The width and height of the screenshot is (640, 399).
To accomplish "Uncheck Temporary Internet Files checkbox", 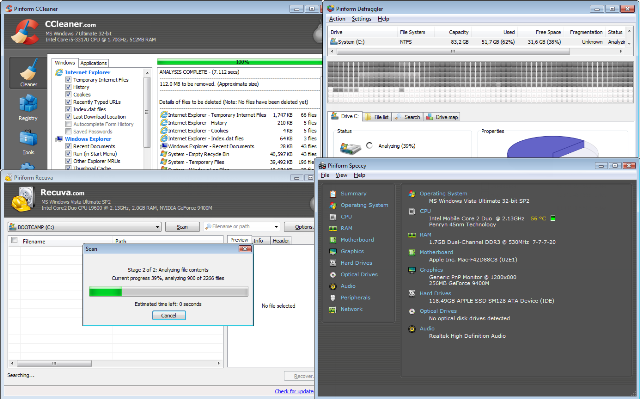I will pyautogui.click(x=69, y=80).
